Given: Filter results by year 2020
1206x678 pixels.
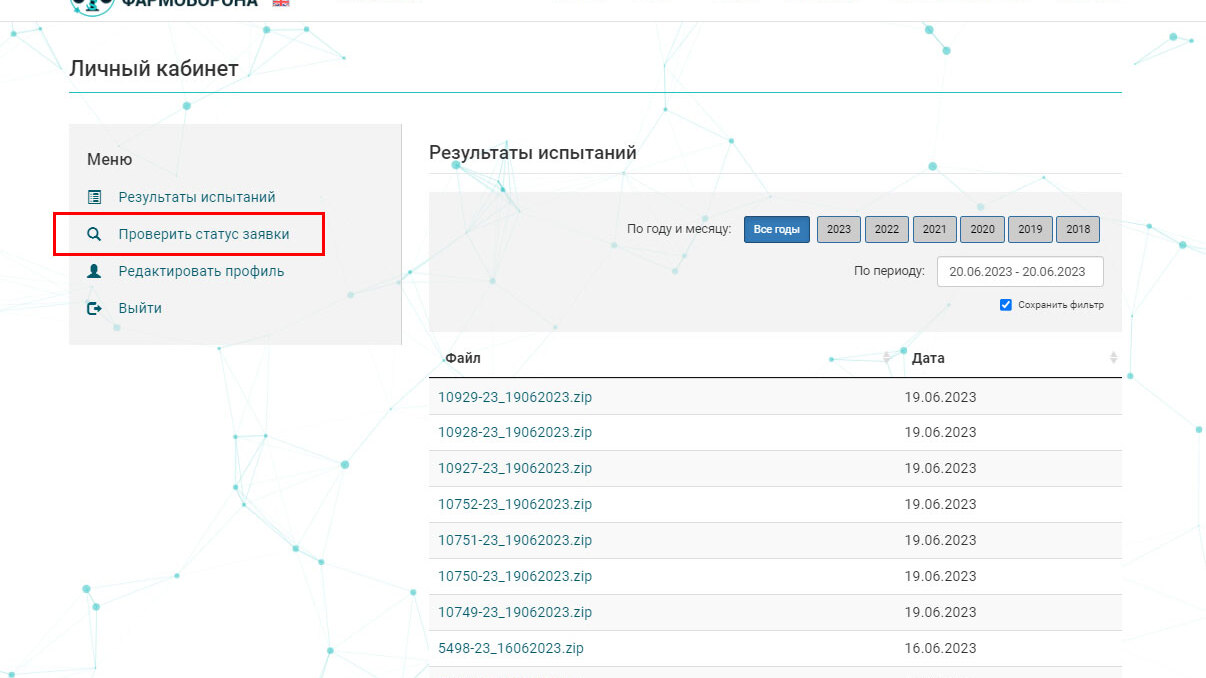Looking at the screenshot, I should [x=982, y=229].
